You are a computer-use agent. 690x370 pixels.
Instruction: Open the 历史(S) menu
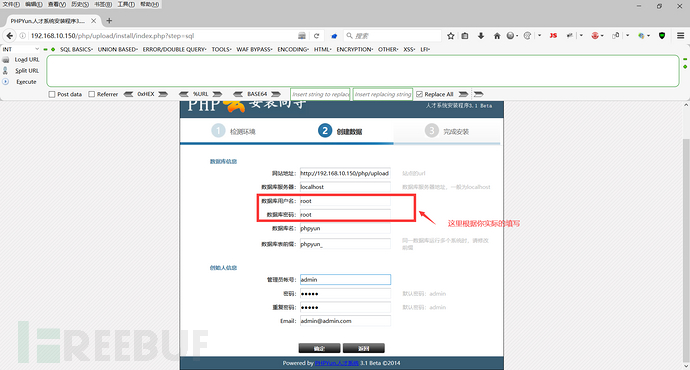[x=80, y=4]
